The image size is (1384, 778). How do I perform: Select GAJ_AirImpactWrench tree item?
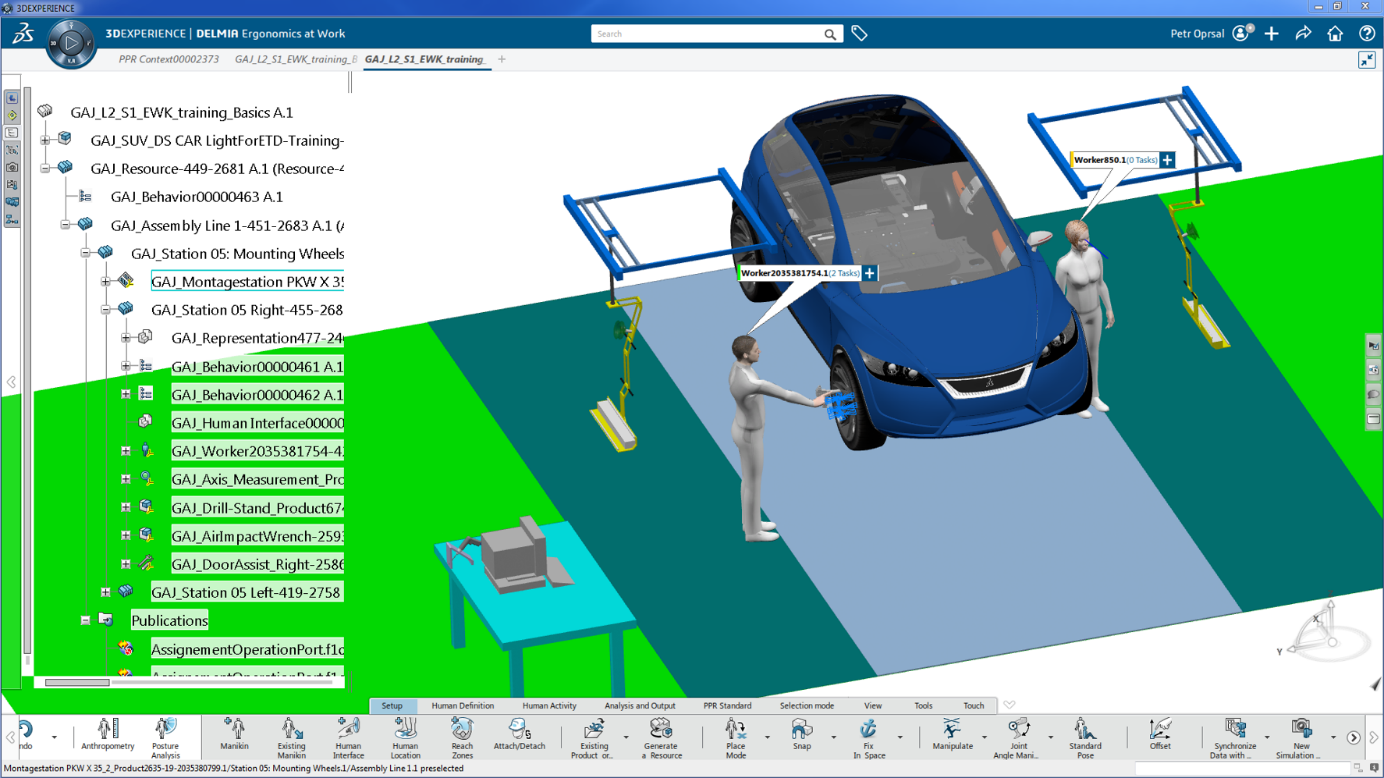tap(257, 536)
